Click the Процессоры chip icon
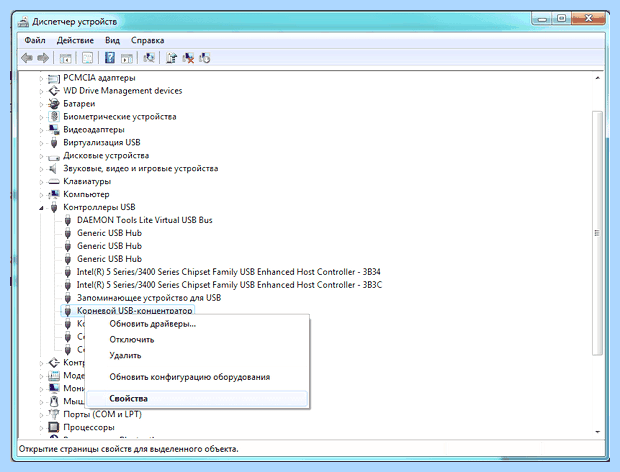 tap(53, 427)
